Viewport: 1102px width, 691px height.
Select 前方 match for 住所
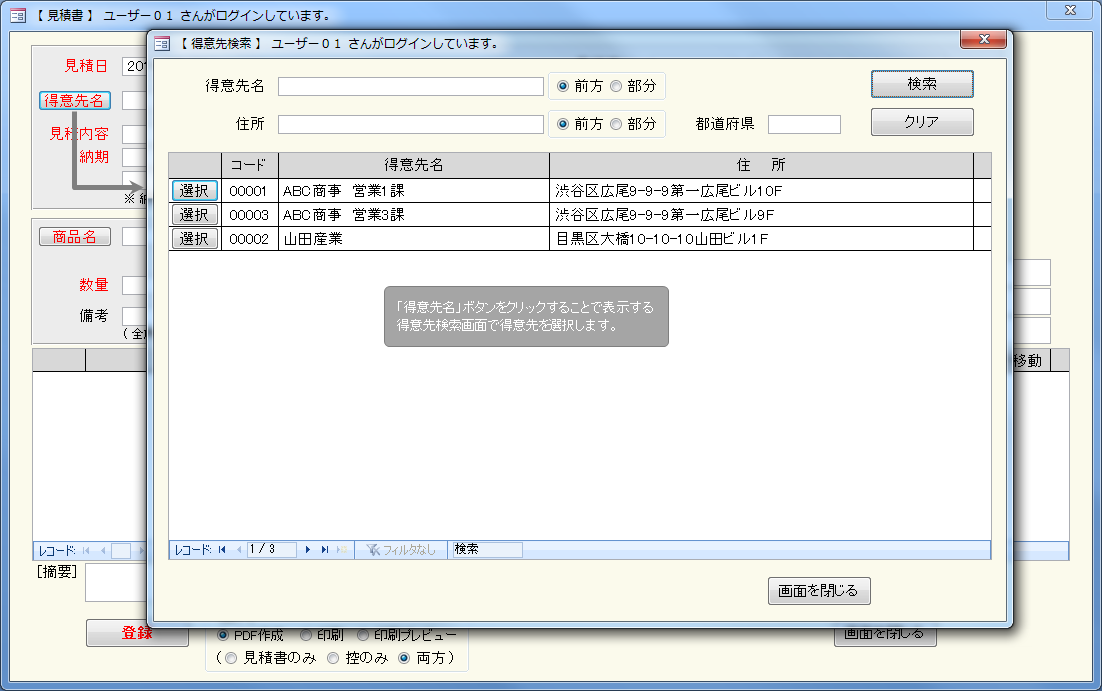point(563,124)
